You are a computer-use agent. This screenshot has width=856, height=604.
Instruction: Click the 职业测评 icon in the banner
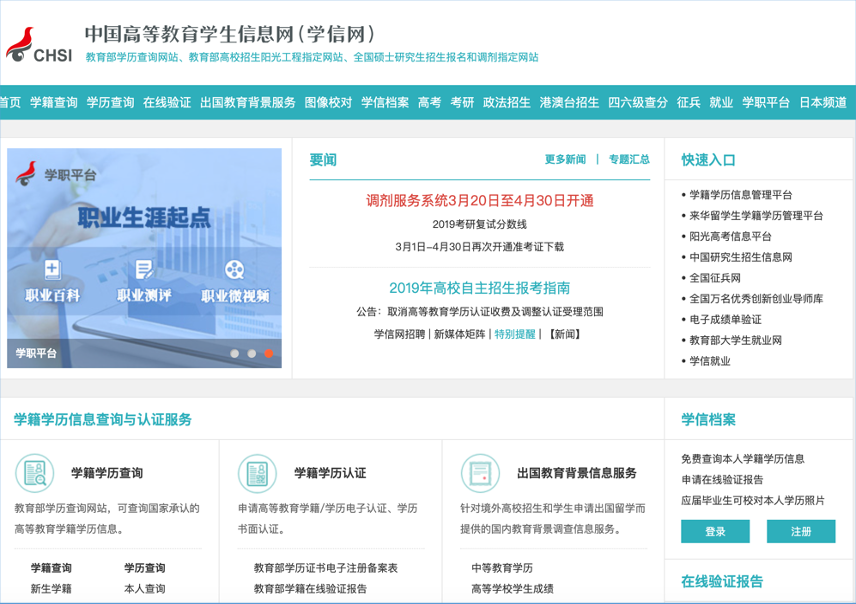144,269
